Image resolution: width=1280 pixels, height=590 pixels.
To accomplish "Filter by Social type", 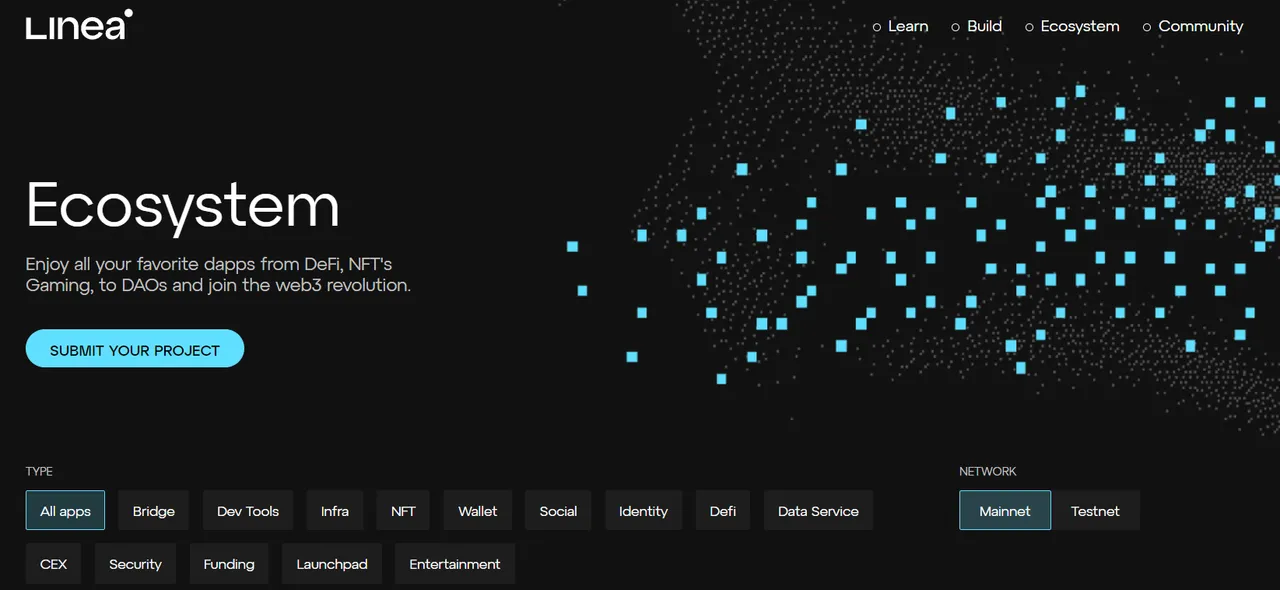I will (558, 510).
